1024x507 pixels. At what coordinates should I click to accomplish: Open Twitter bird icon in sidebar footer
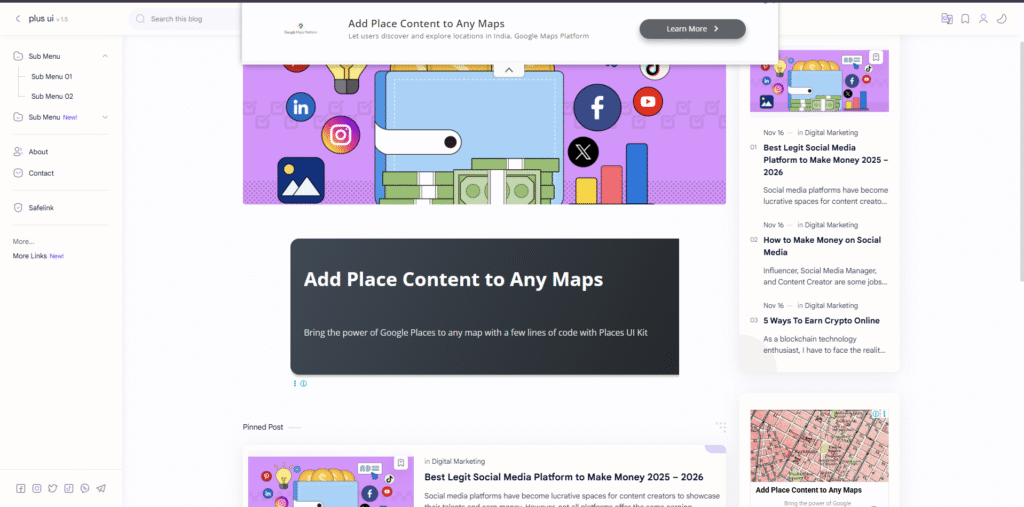click(53, 488)
